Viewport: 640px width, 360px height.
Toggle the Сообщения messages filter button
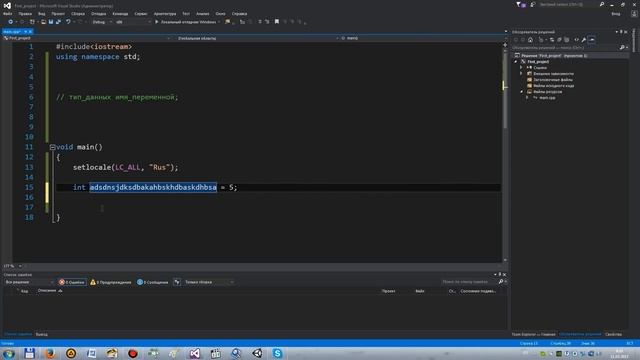pos(153,282)
